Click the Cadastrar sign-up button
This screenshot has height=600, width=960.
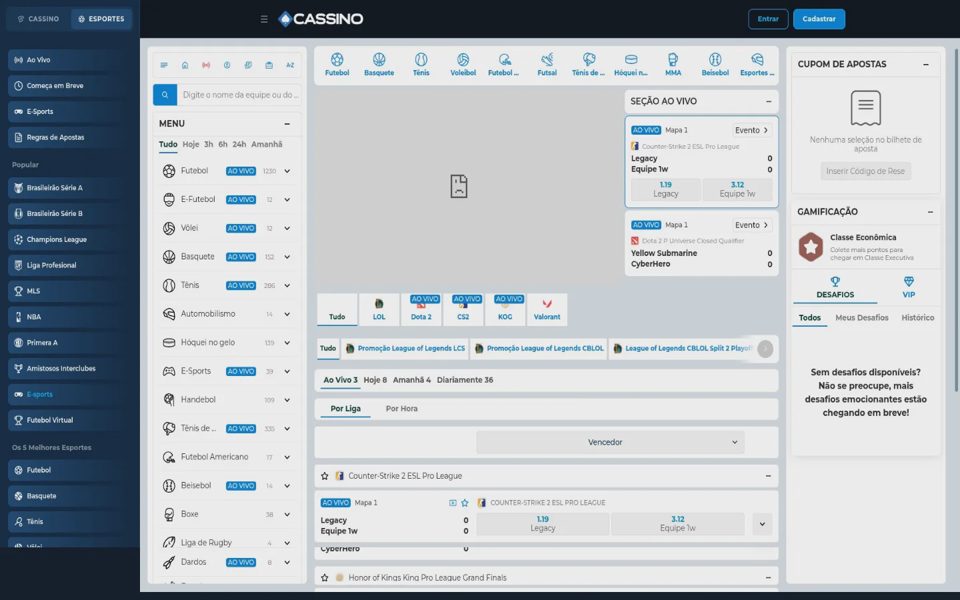click(x=819, y=19)
